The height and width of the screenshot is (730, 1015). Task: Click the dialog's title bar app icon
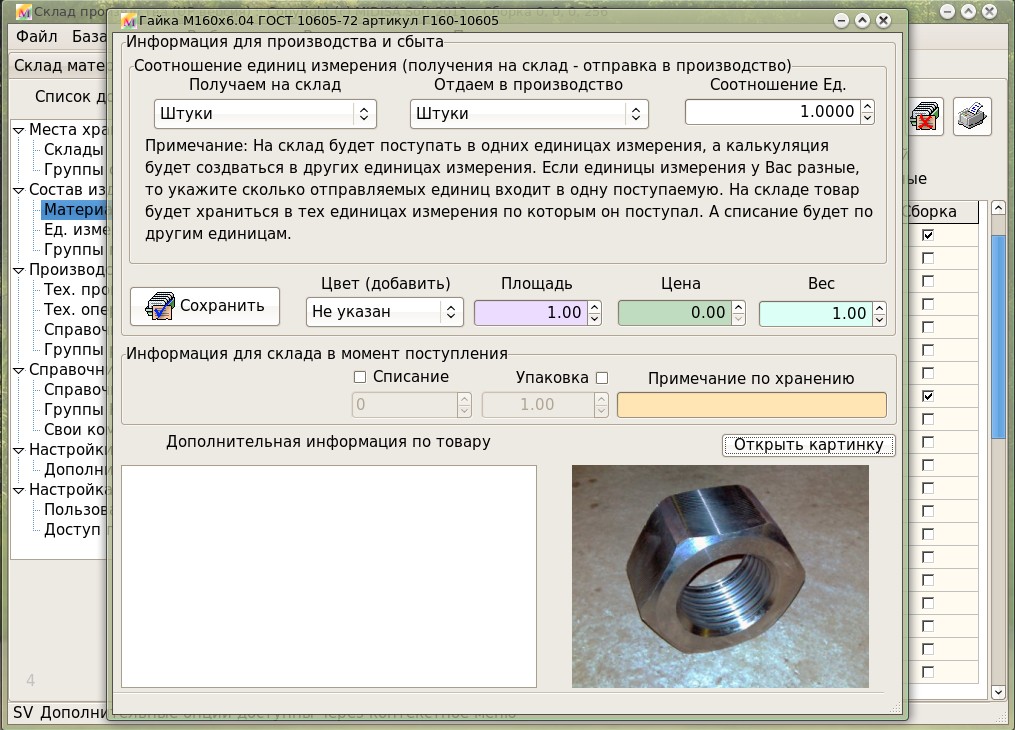[126, 21]
